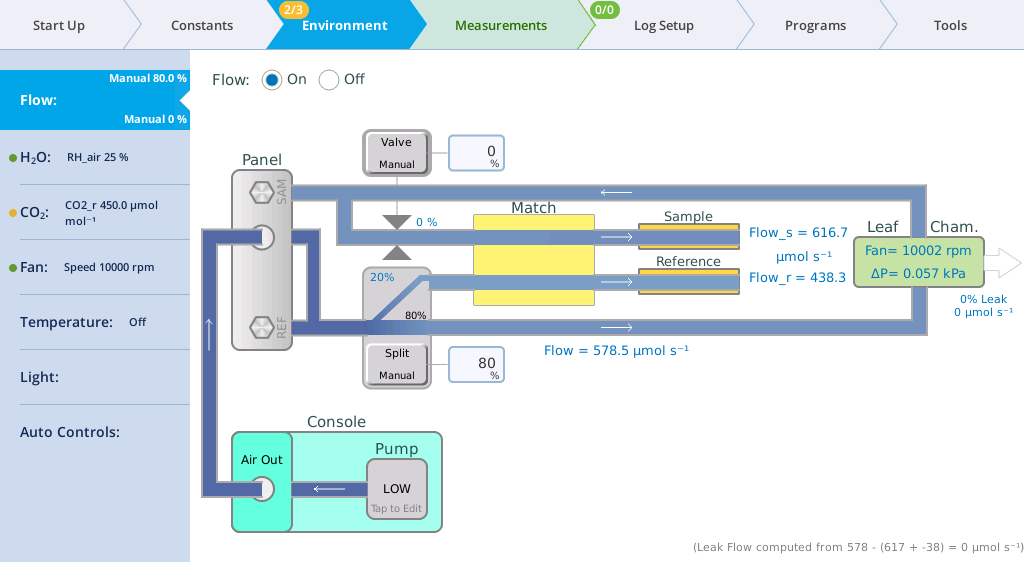1024x562 pixels.
Task: Tap the Pump LOW edit button
Action: click(x=397, y=489)
